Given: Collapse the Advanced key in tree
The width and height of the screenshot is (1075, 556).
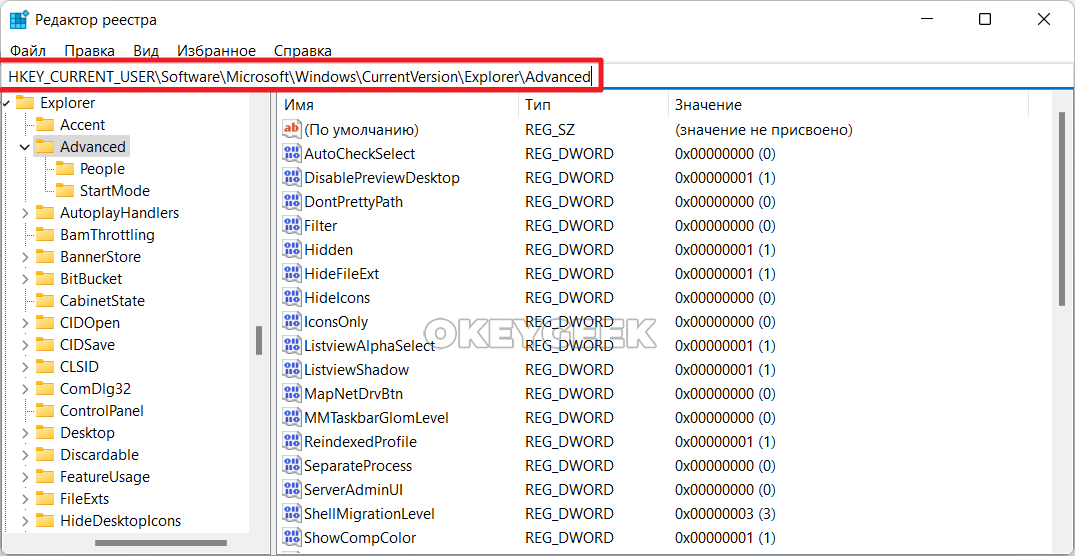Looking at the screenshot, I should coord(25,147).
